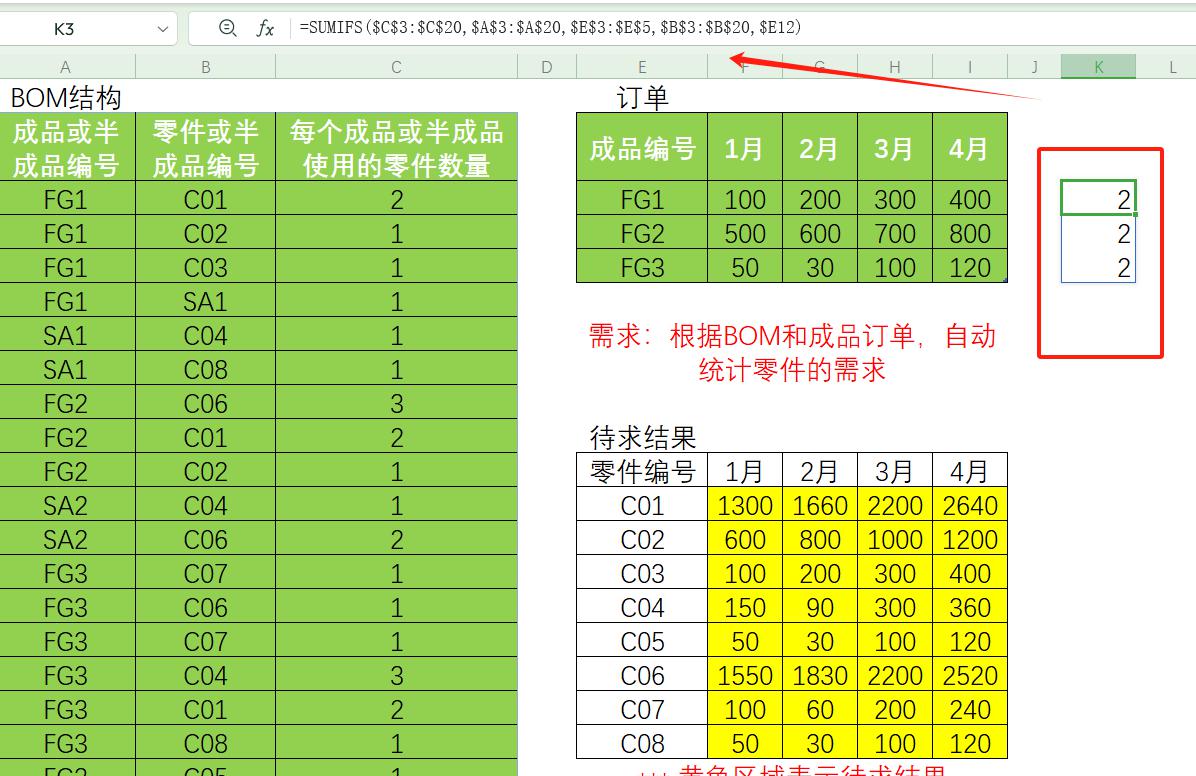Click header 每个成品或半成品使用的零件数量

[x=397, y=147]
